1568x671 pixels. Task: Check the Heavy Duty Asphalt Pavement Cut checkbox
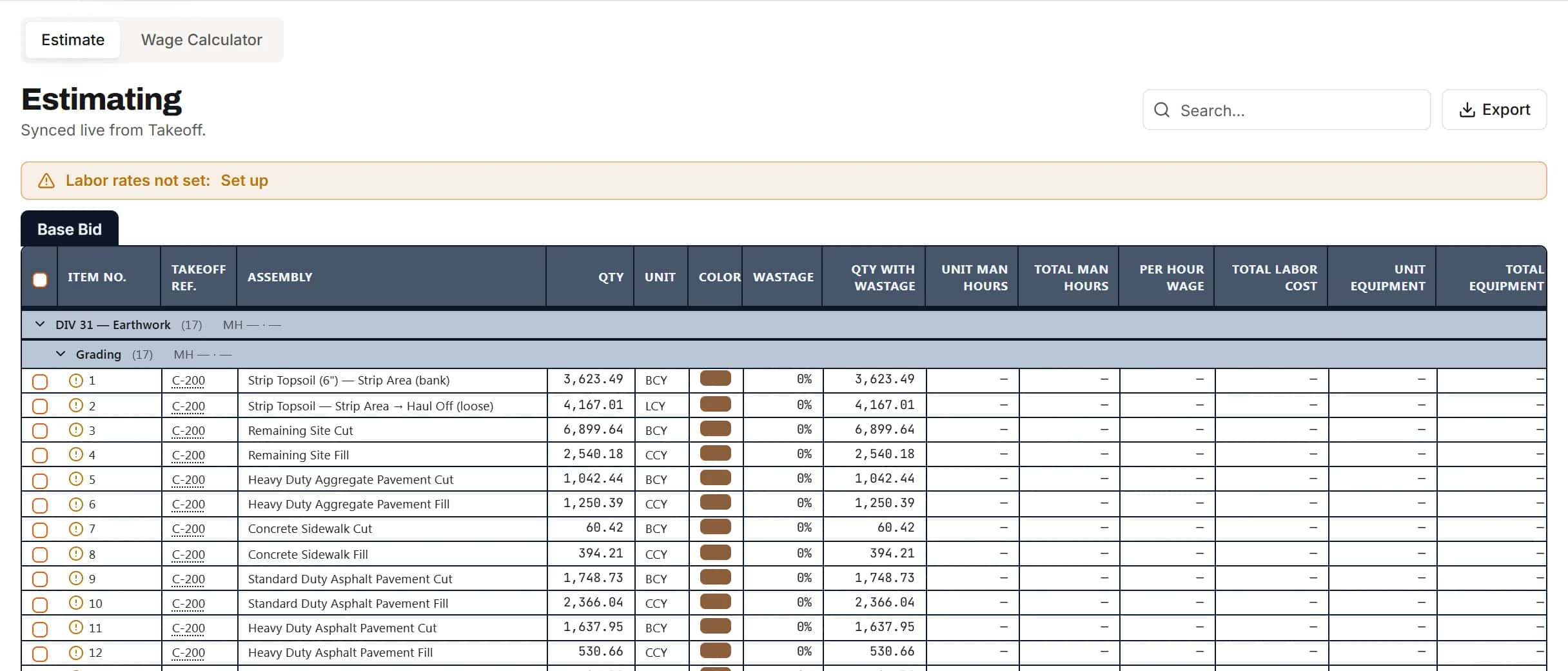point(40,629)
